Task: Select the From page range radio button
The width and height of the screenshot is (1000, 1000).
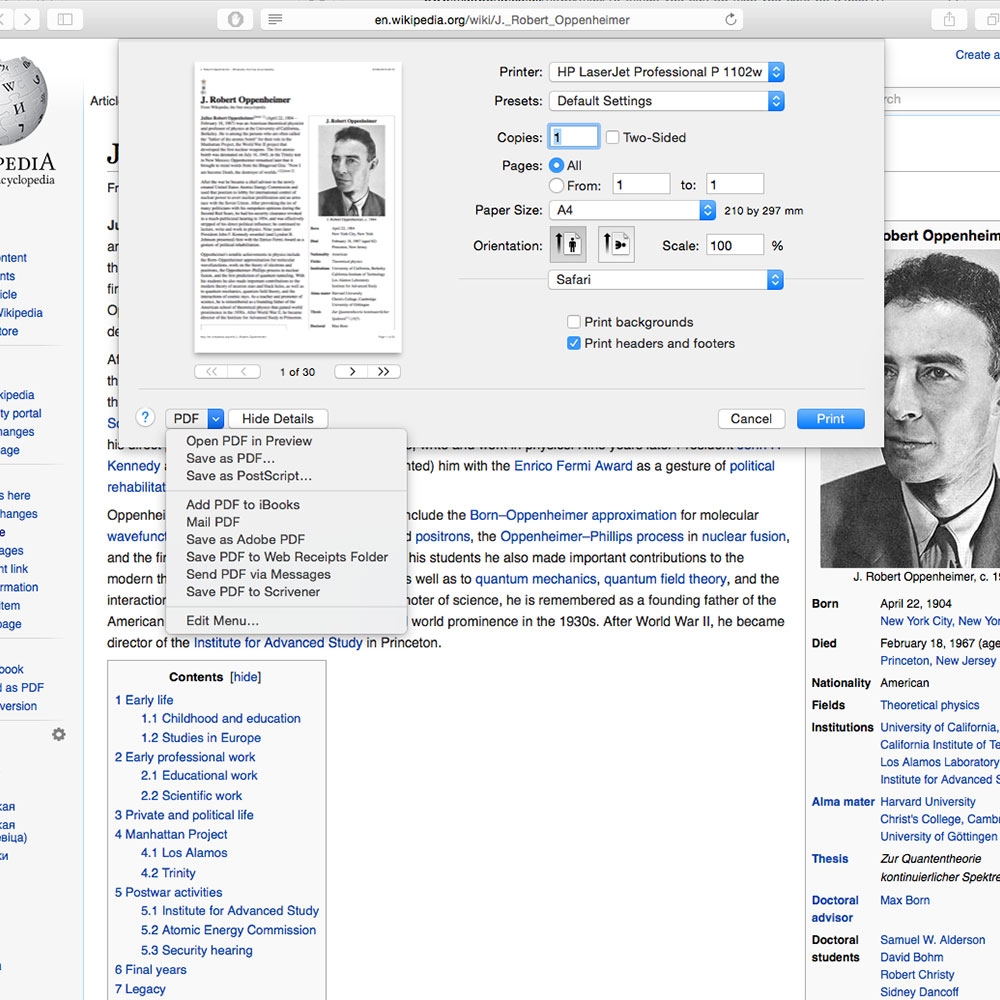Action: [x=556, y=186]
